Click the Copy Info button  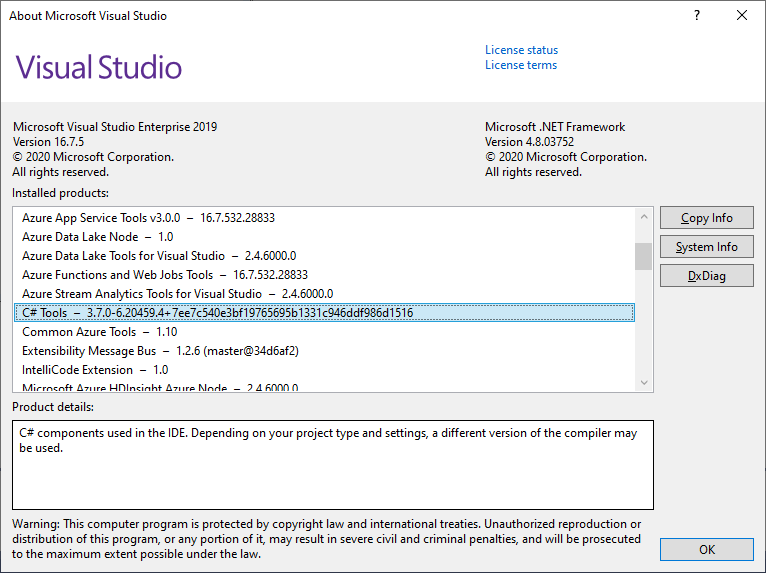click(706, 218)
